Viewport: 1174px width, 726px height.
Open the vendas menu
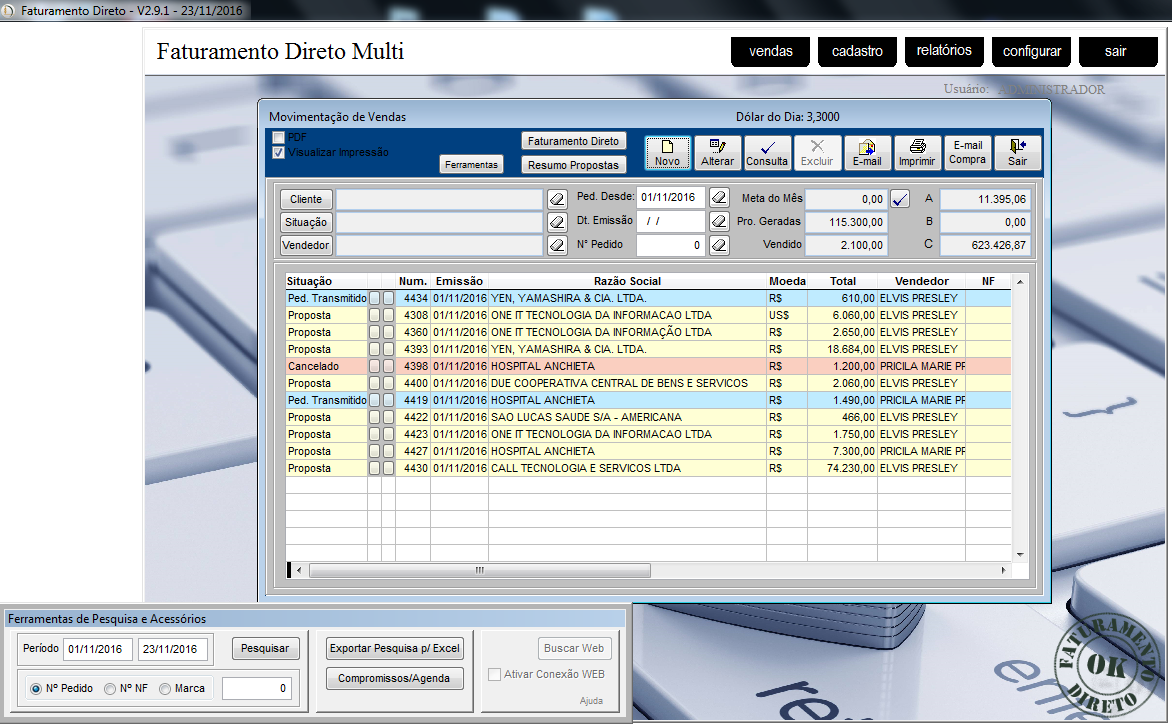click(x=770, y=52)
